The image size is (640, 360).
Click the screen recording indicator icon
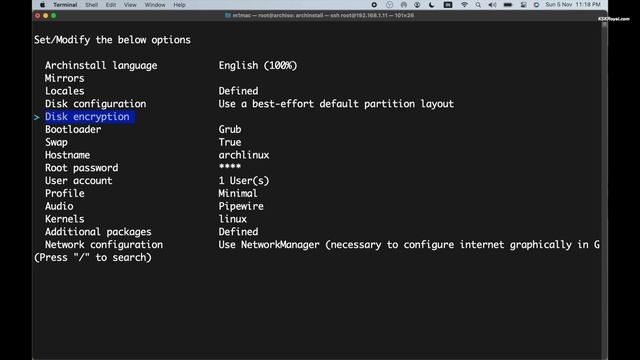(x=374, y=5)
